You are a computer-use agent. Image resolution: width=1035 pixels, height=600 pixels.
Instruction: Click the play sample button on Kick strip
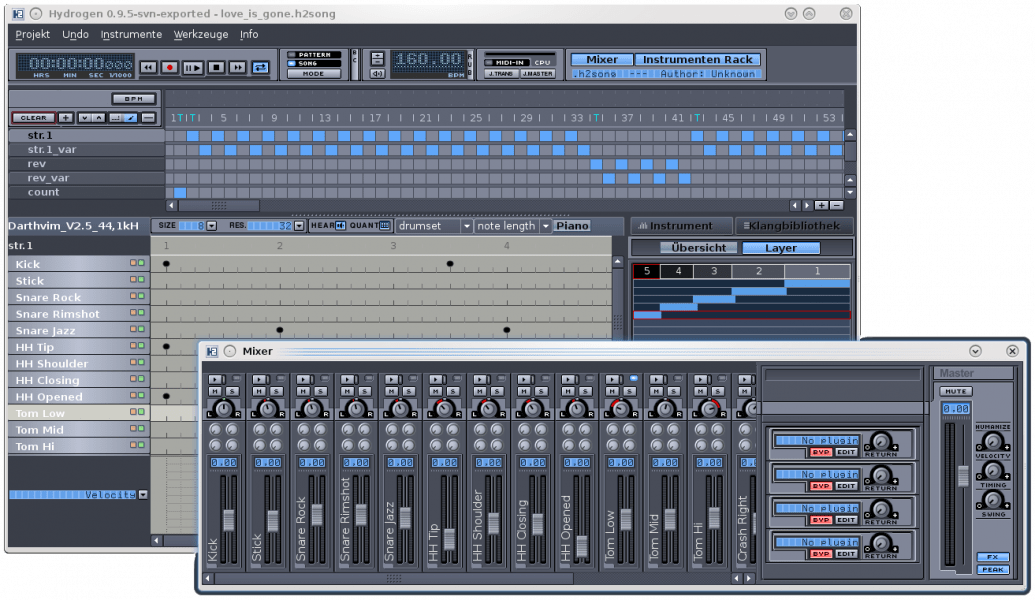[216, 380]
